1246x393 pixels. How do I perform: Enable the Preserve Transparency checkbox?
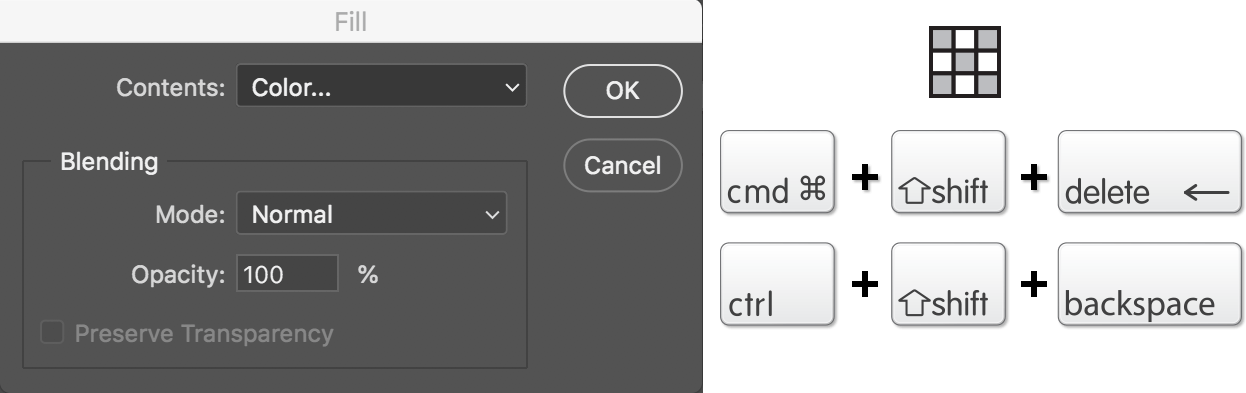point(51,333)
